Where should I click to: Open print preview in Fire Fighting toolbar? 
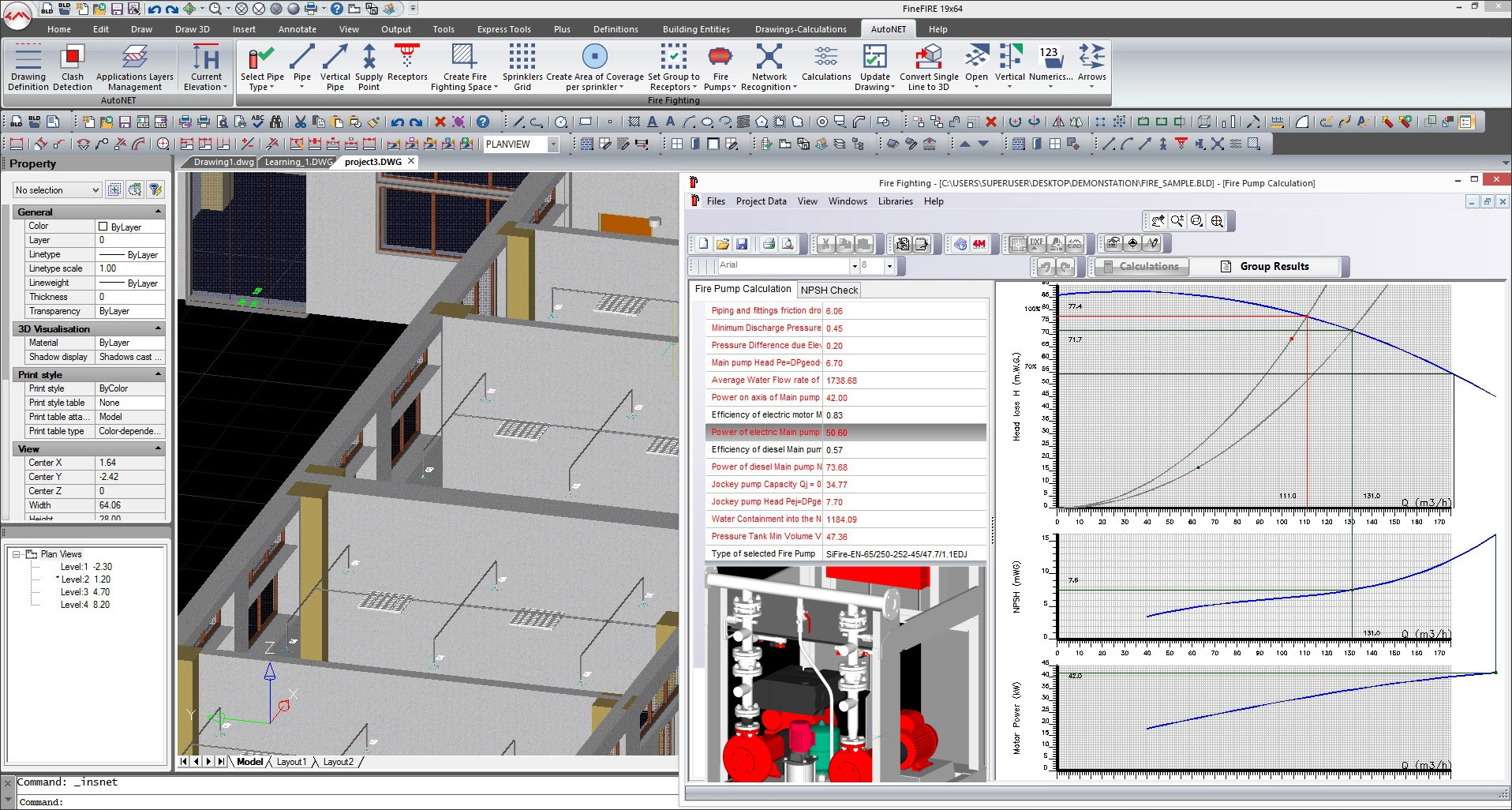pyautogui.click(x=788, y=244)
